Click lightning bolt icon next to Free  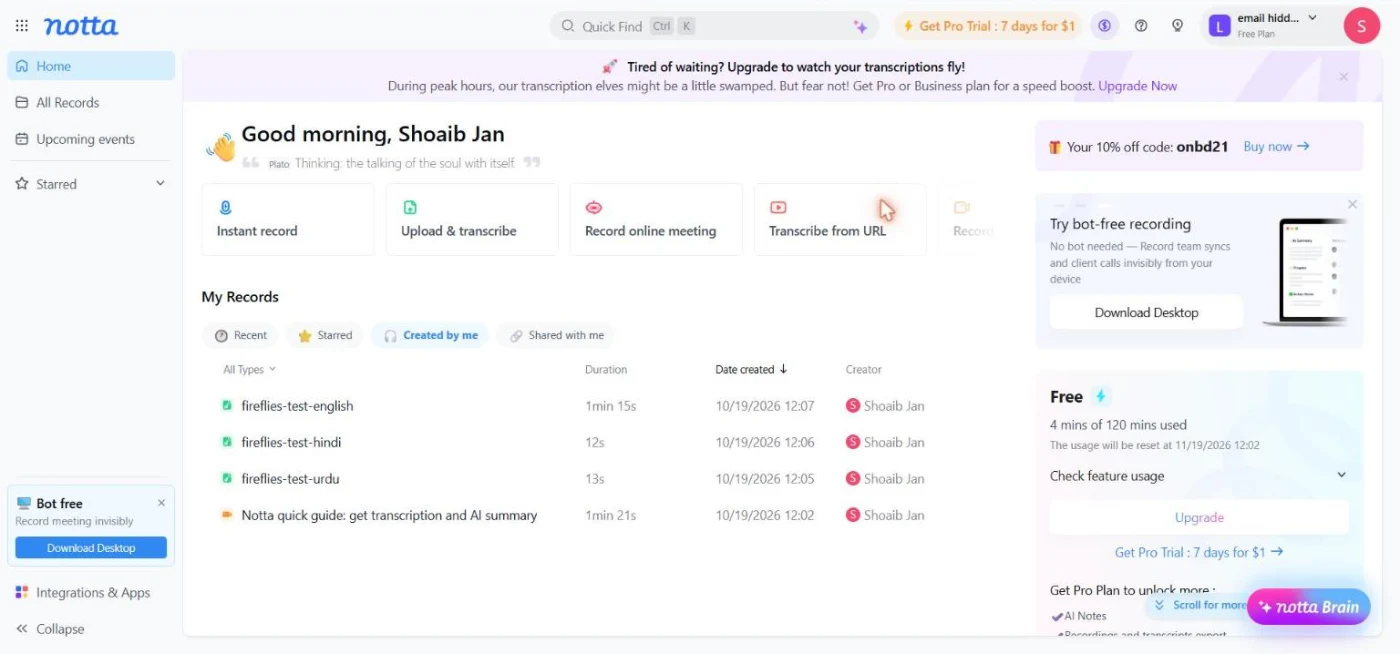(1100, 397)
